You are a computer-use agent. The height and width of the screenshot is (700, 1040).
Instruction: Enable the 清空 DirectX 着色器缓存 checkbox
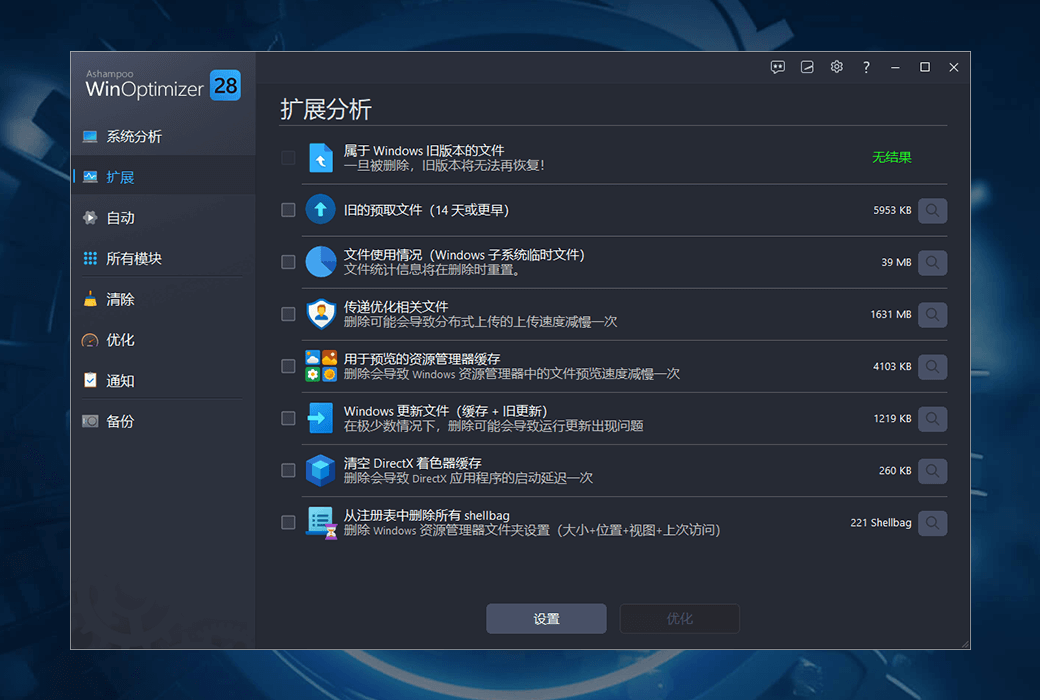click(x=288, y=470)
